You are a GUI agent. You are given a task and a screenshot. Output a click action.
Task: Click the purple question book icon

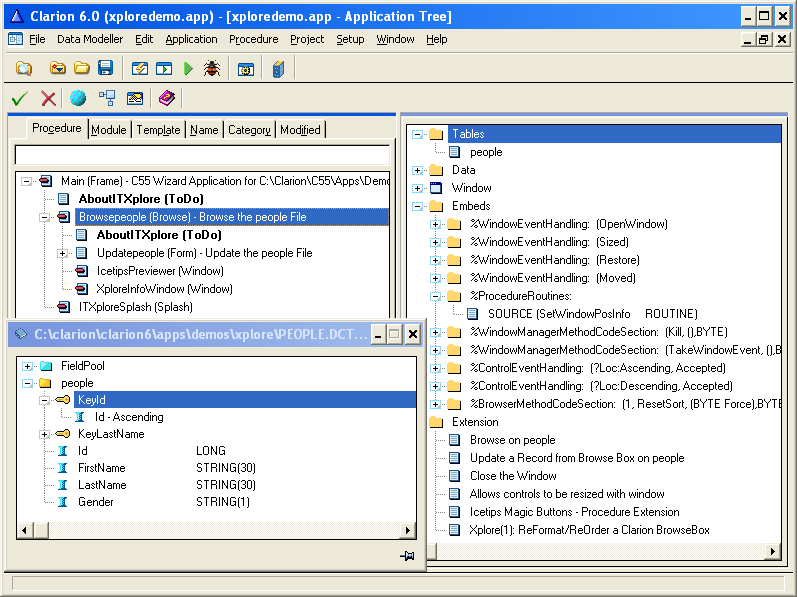tap(167, 98)
